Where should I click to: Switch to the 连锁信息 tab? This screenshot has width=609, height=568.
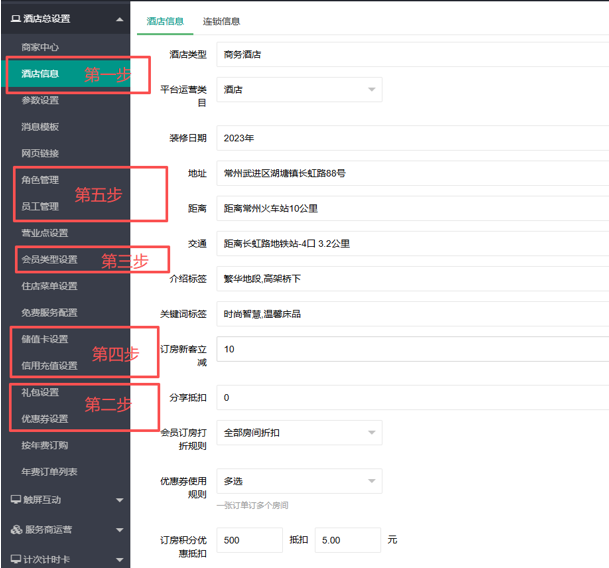pyautogui.click(x=222, y=20)
